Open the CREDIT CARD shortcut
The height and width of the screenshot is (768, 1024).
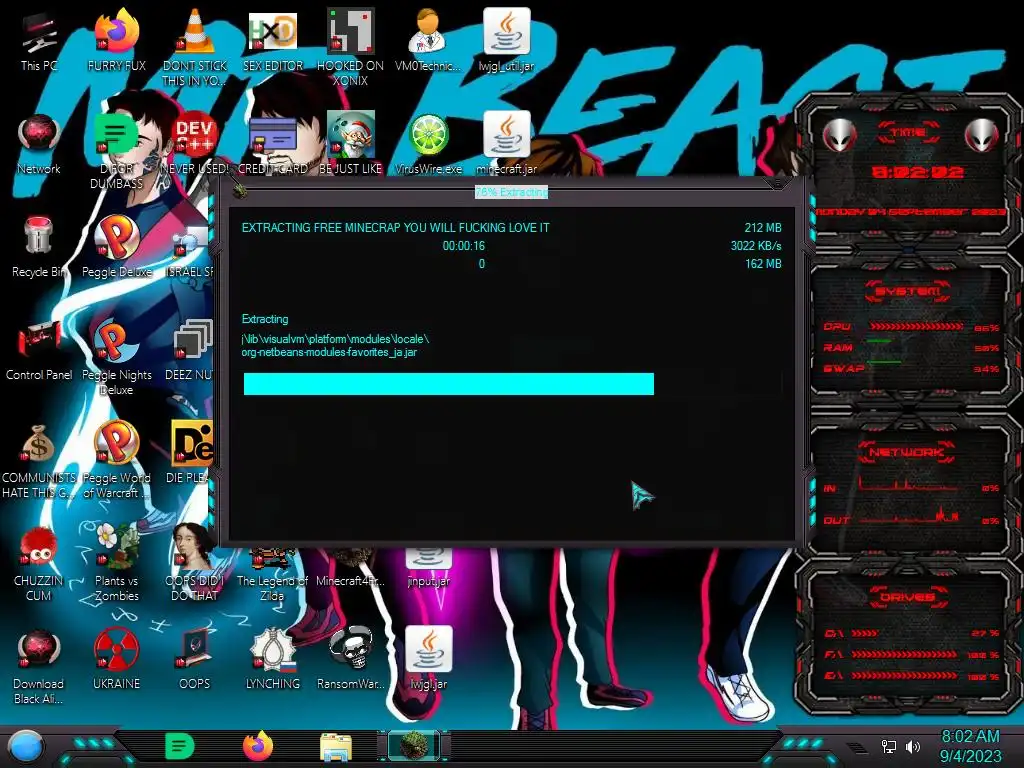(273, 145)
